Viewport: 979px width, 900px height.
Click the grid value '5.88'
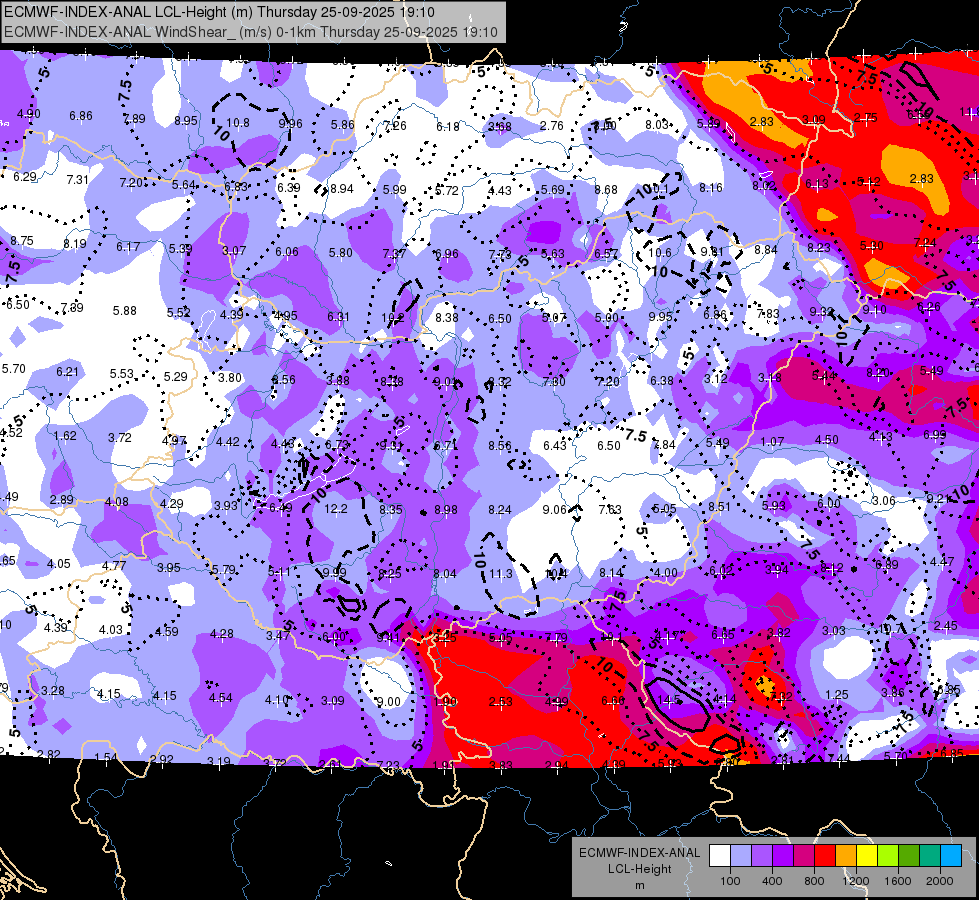124,310
